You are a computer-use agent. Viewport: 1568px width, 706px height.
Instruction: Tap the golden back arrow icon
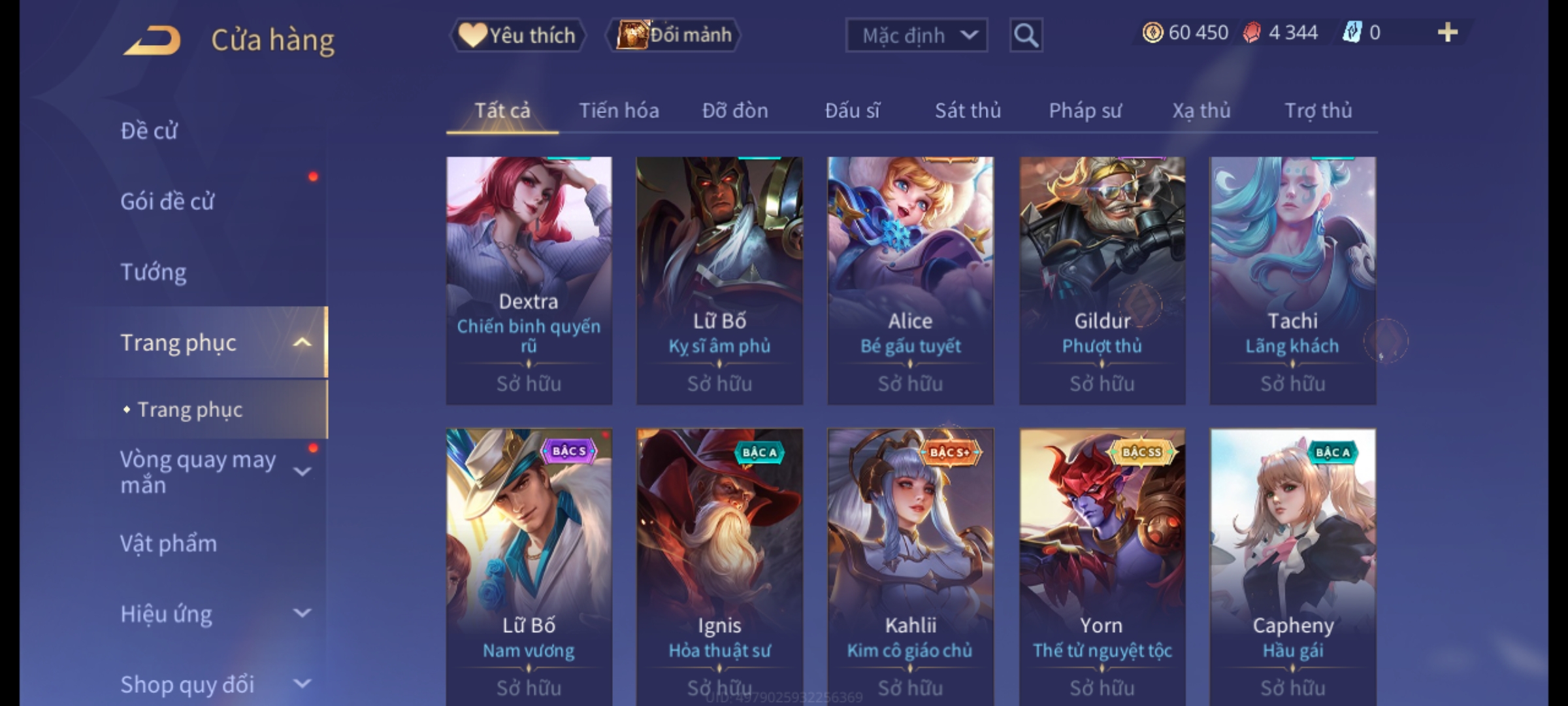[x=152, y=40]
